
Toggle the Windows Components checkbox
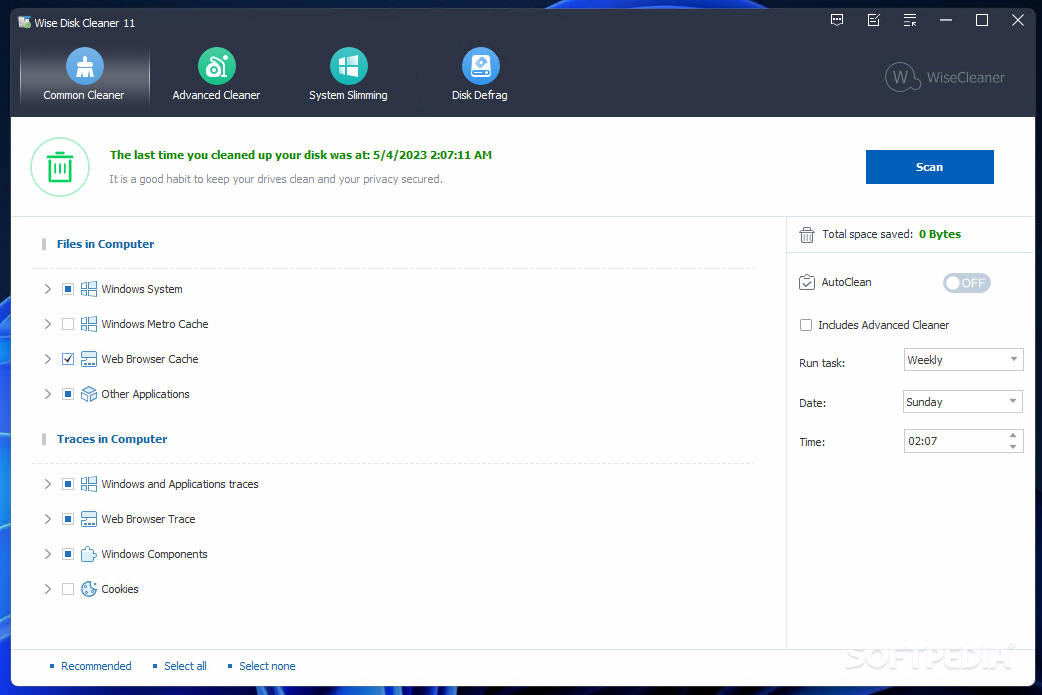pos(68,554)
